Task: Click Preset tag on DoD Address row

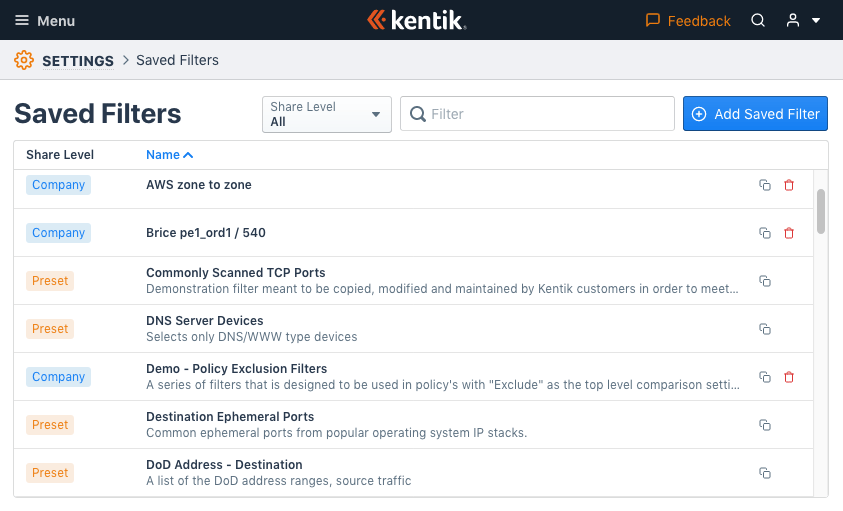Action: (50, 473)
